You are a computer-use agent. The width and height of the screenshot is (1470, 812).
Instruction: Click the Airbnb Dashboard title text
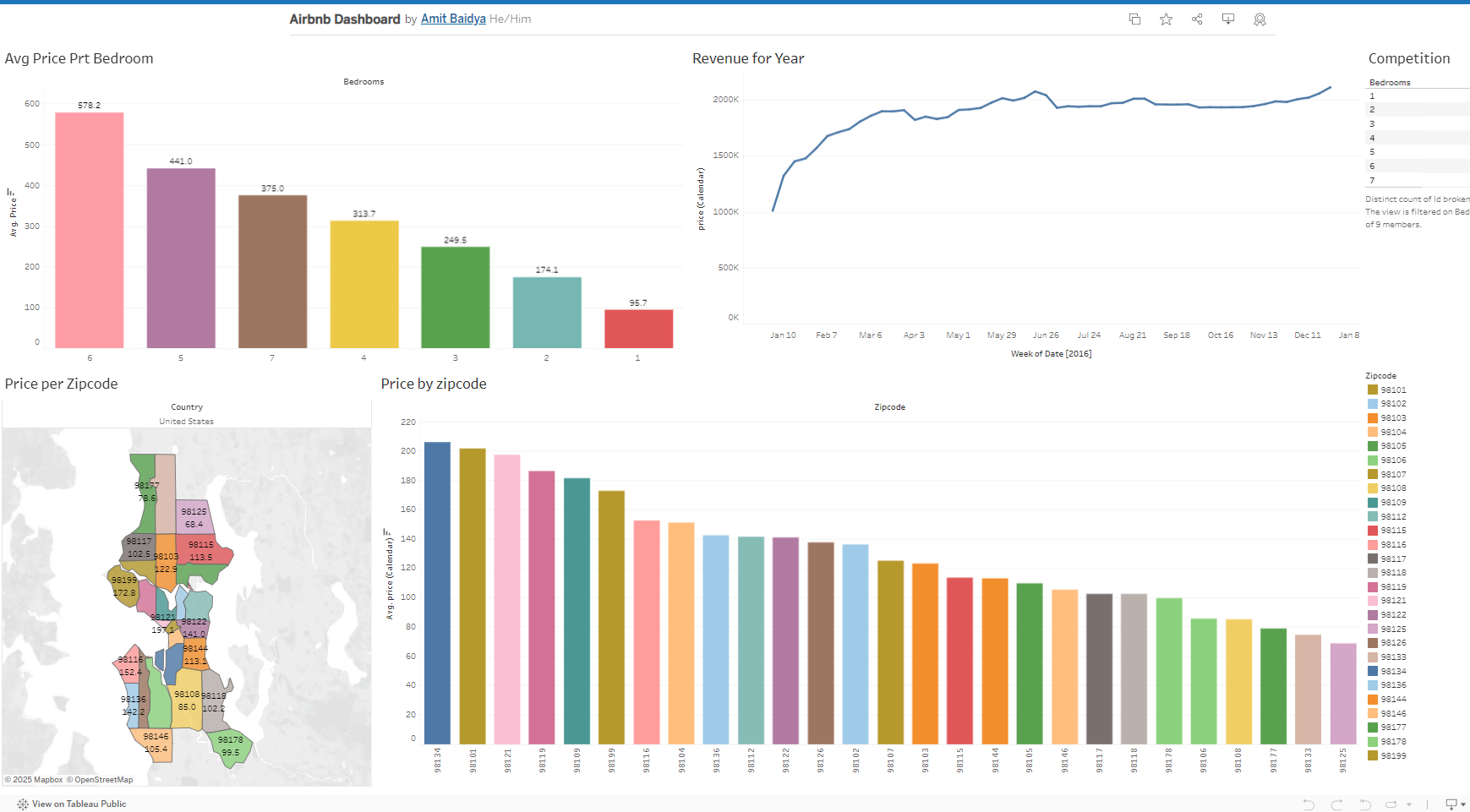[x=345, y=19]
